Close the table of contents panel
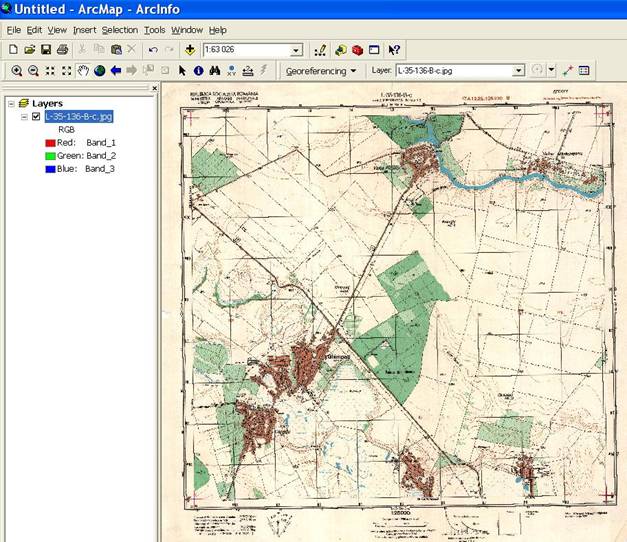Image resolution: width=627 pixels, height=542 pixels. coord(155,89)
